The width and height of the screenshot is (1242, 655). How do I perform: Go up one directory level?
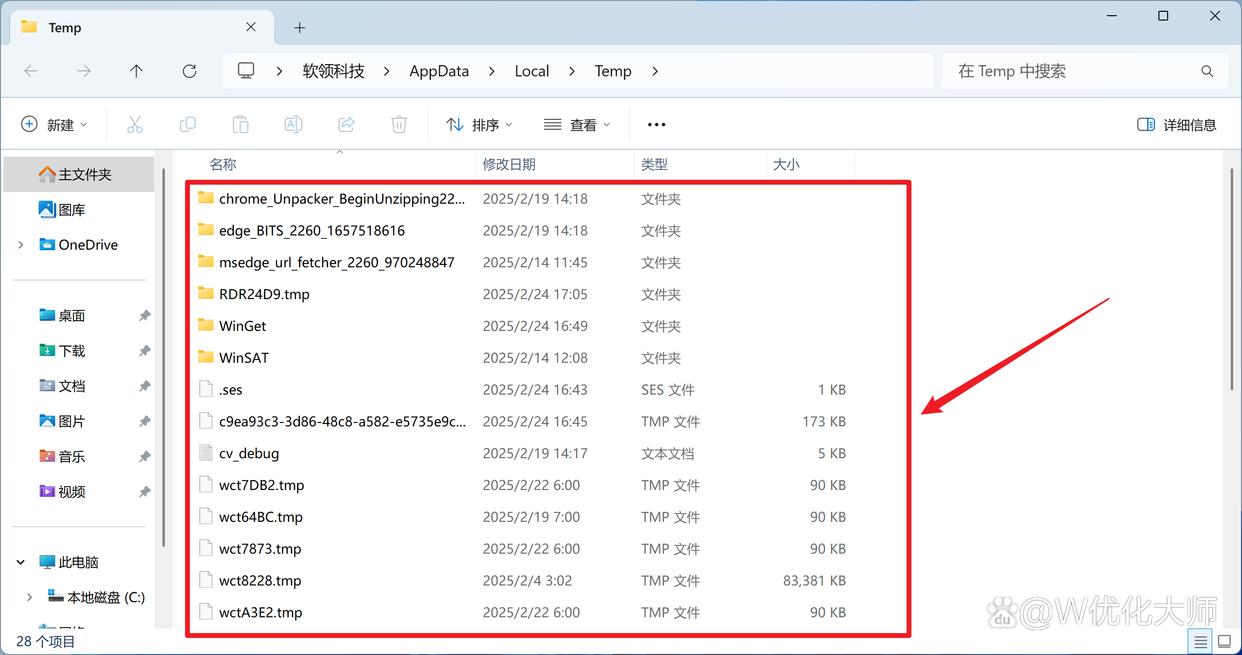(x=136, y=71)
